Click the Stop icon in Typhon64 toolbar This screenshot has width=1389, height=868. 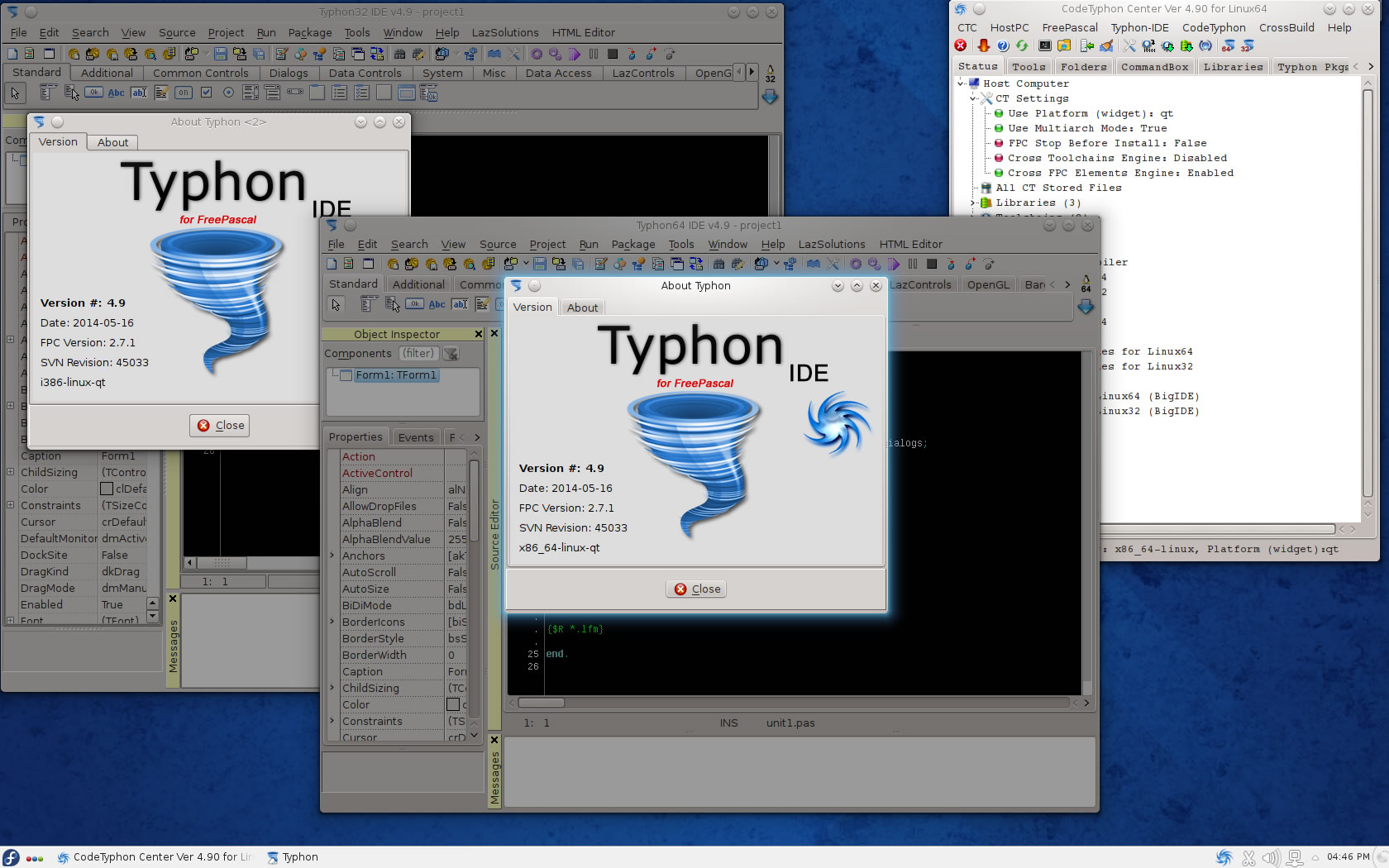click(x=932, y=264)
